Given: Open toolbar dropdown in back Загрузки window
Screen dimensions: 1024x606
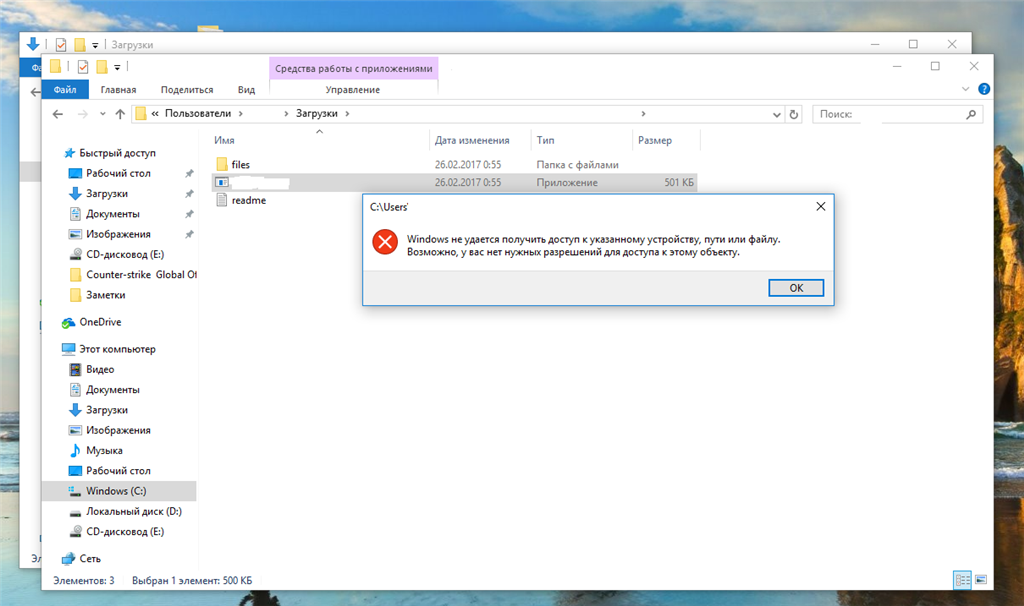Looking at the screenshot, I should [95, 45].
